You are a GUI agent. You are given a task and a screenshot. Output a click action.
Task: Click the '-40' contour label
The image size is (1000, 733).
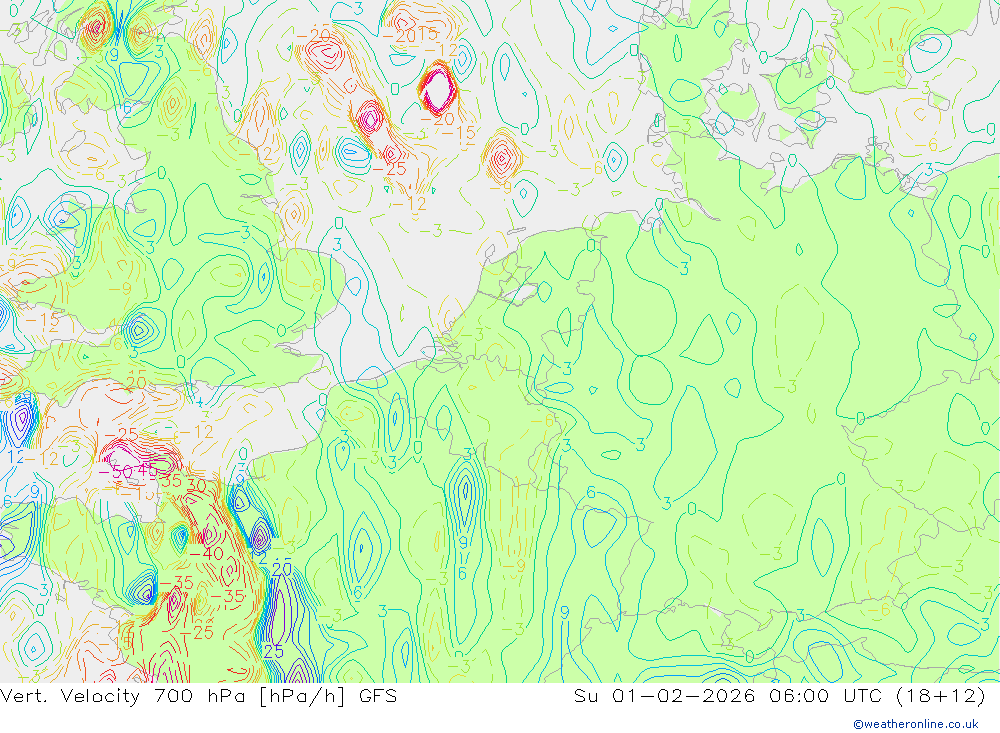click(206, 553)
